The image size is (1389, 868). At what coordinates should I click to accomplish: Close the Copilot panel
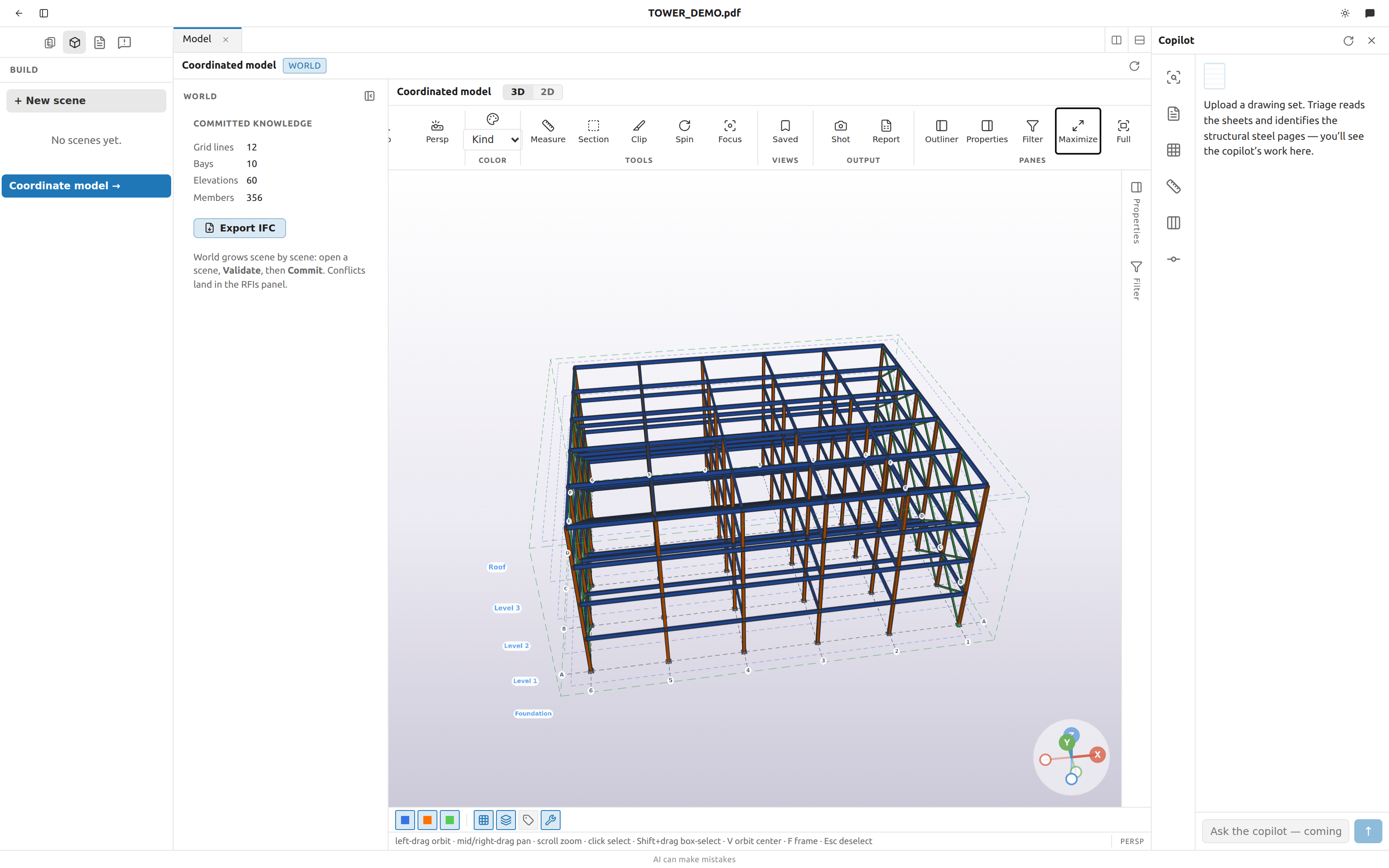pos(1372,40)
